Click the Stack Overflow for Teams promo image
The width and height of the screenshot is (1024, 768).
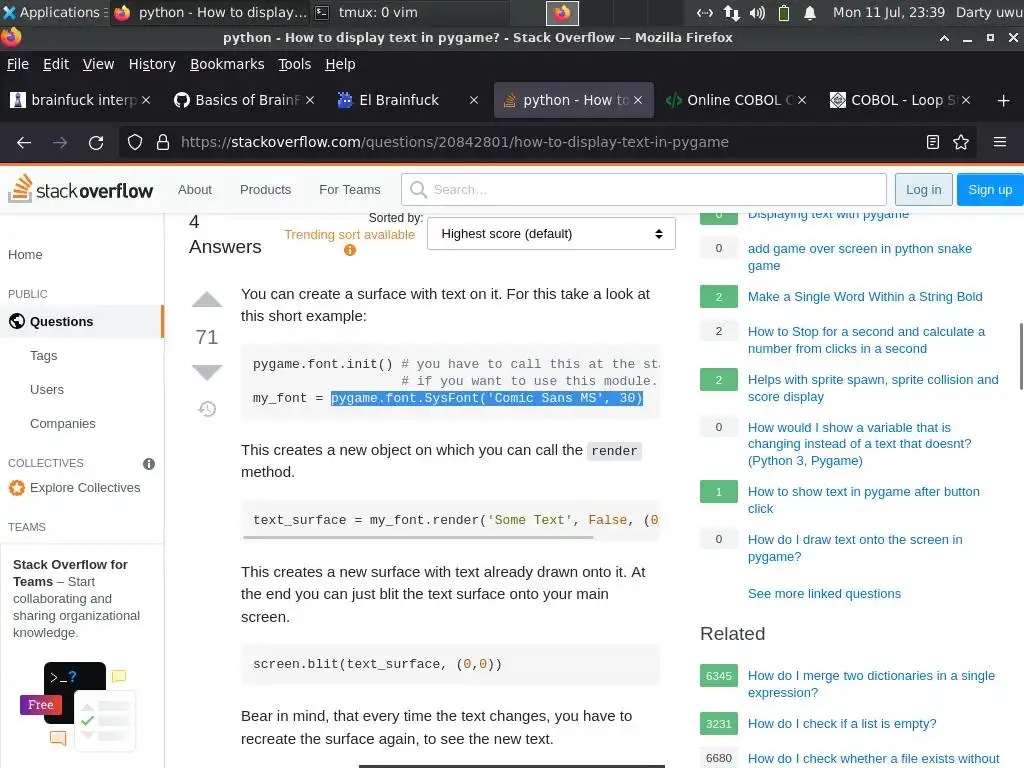(77, 705)
